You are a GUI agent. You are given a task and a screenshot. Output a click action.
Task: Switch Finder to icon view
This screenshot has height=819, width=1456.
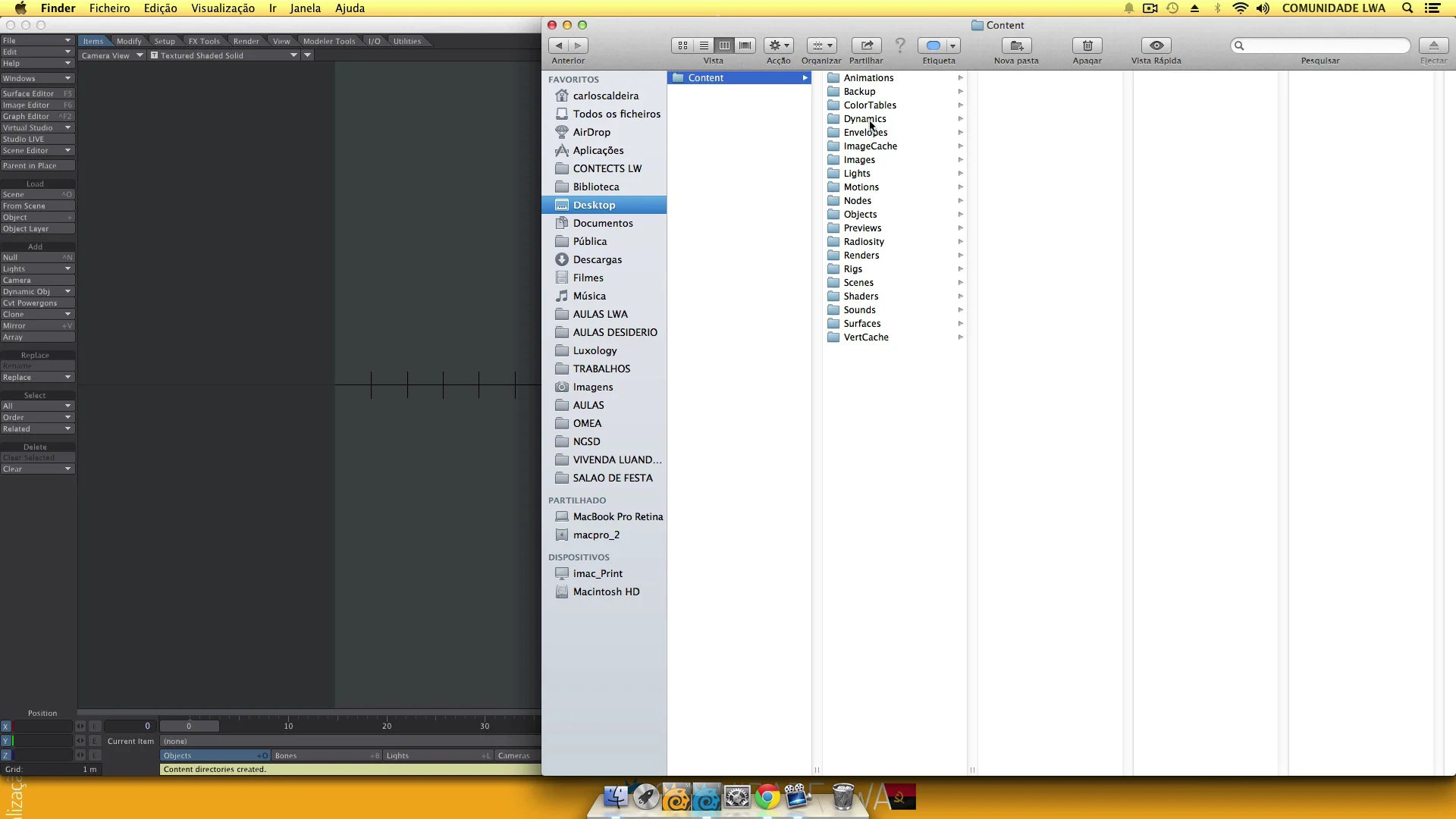coord(682,45)
